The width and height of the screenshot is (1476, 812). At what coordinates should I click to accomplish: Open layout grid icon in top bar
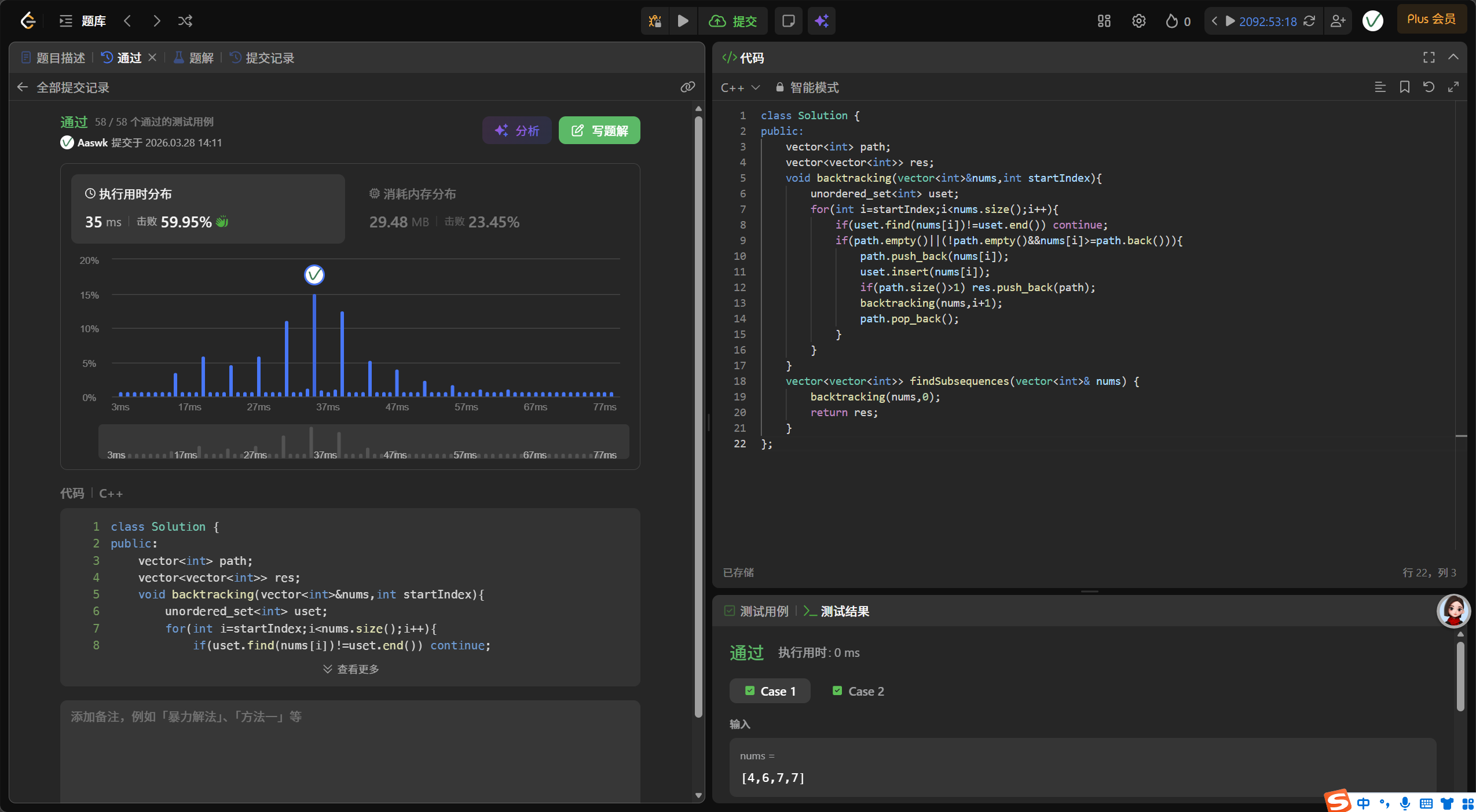(x=1104, y=21)
